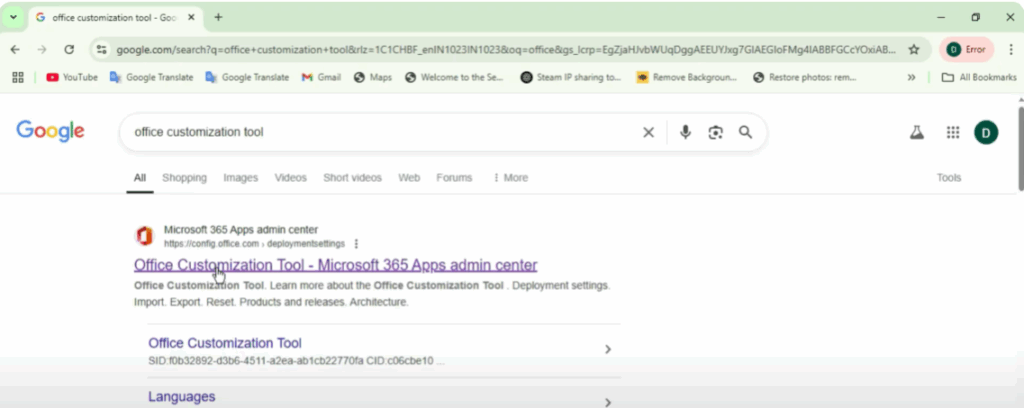Select the All results tab
Viewport: 1024px width, 408px height.
coord(140,178)
